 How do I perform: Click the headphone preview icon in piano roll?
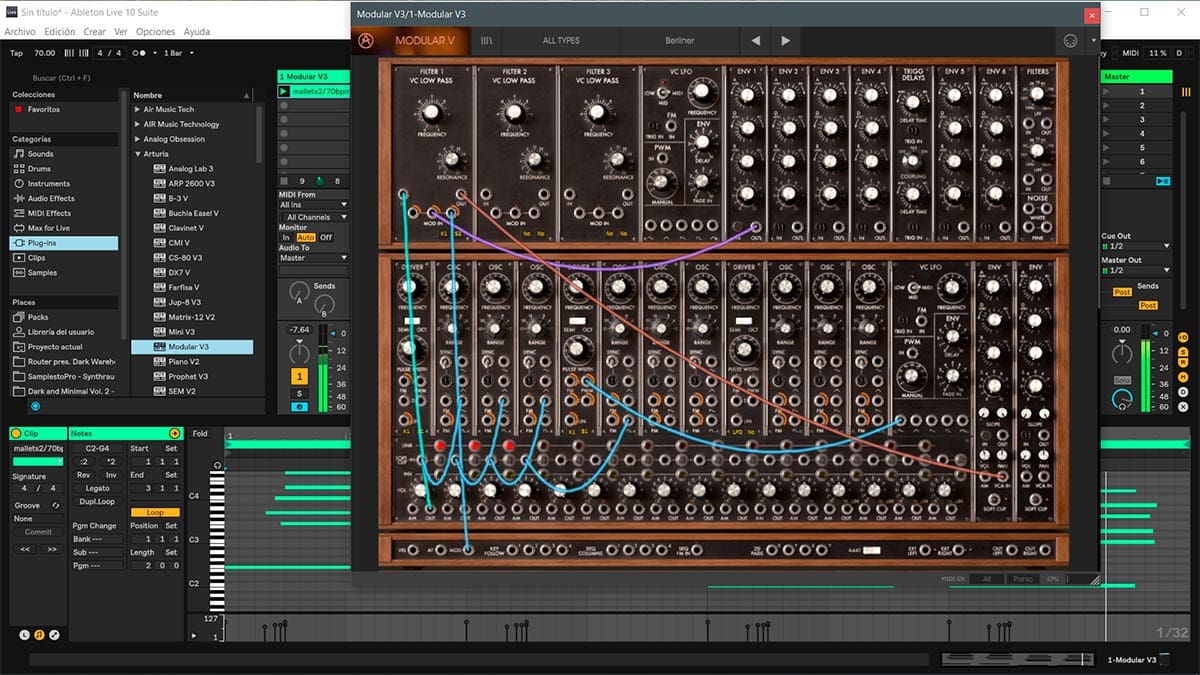pos(217,466)
